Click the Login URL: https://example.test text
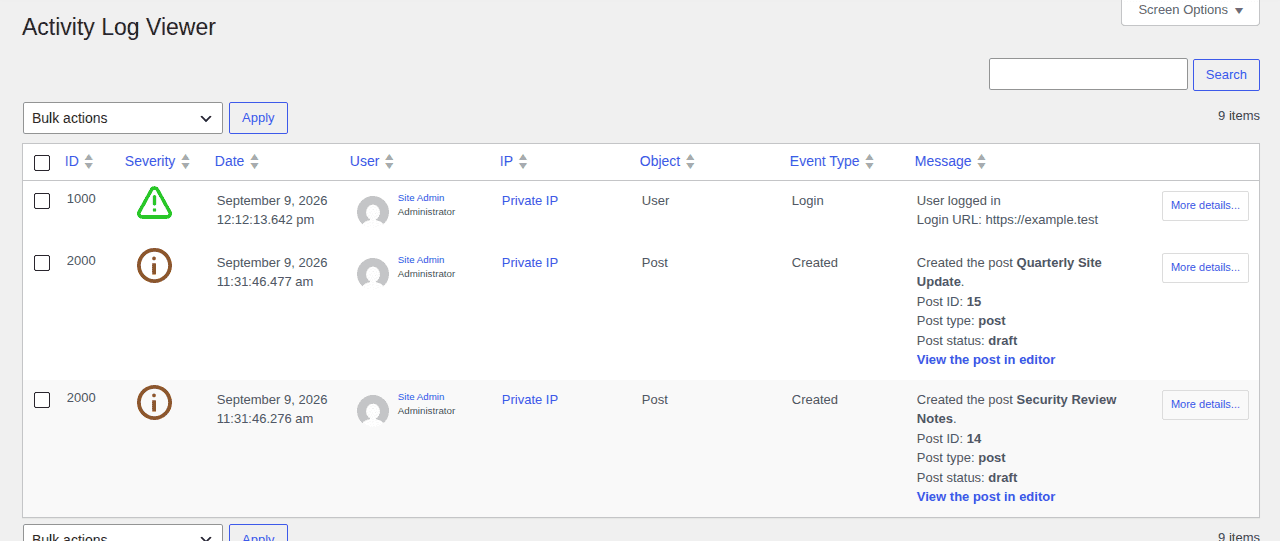Screen dimensions: 1280x541 click(x=1008, y=220)
